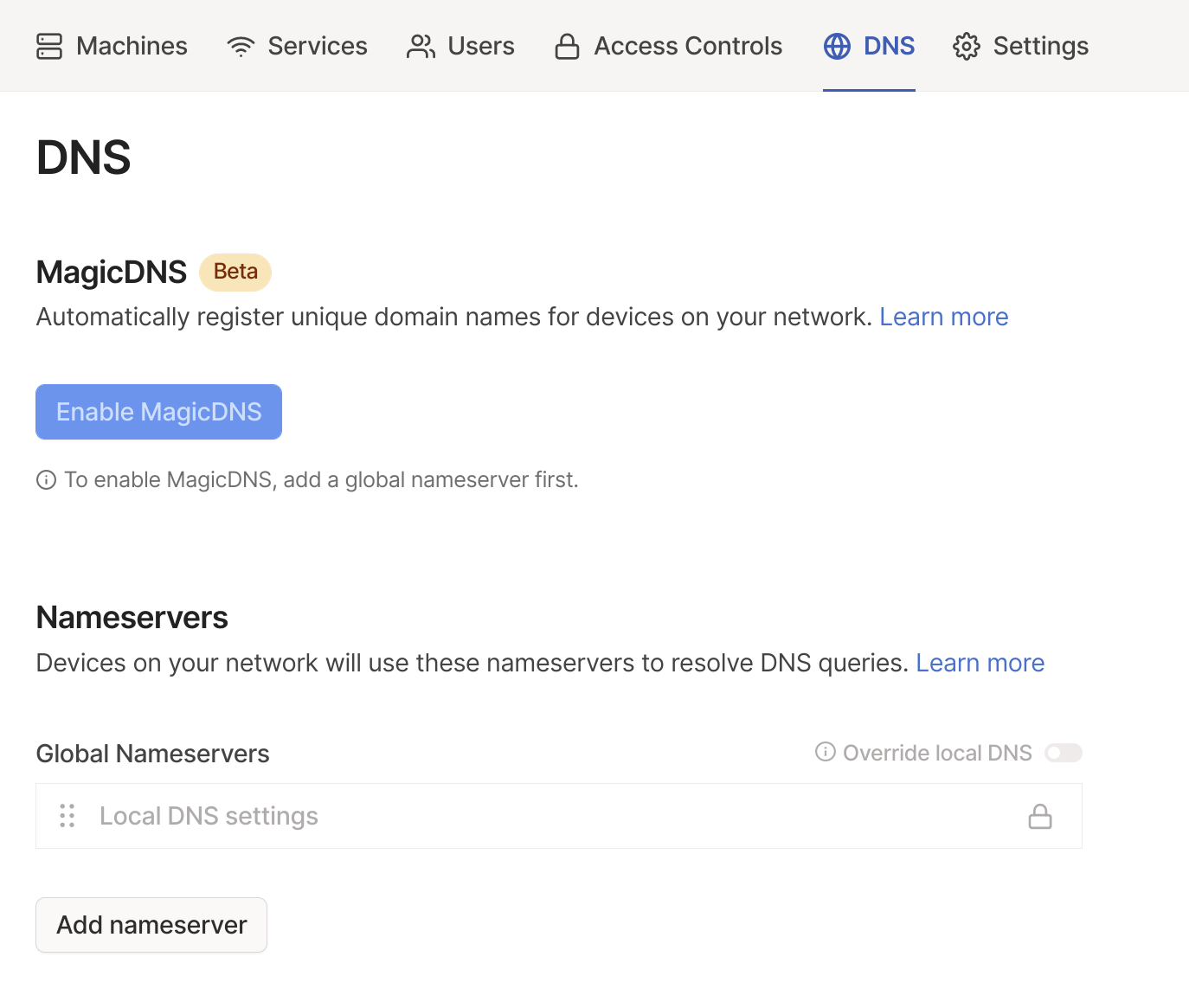Click the Enable MagicDNS button
Screen dimensions: 1189x1008
[158, 412]
